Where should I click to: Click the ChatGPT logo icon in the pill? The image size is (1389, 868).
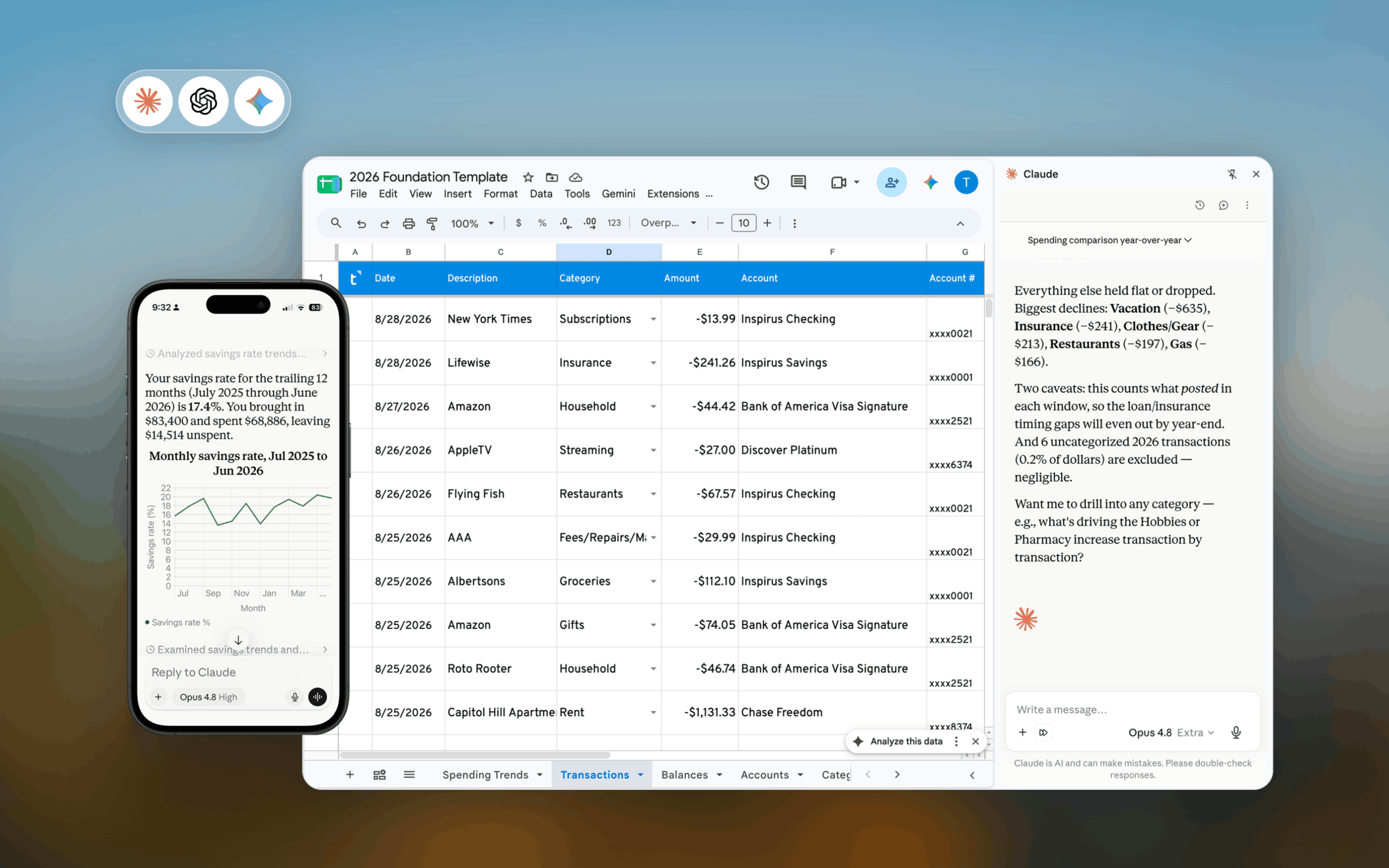point(203,101)
